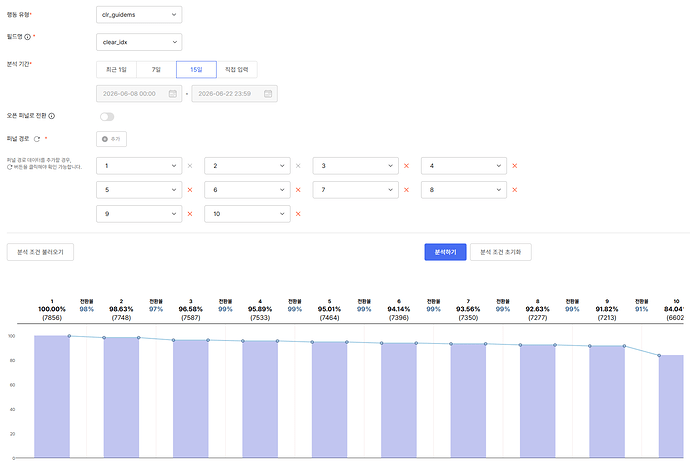Open the clear_idx field name dropdown
The height and width of the screenshot is (465, 690).
pos(139,42)
